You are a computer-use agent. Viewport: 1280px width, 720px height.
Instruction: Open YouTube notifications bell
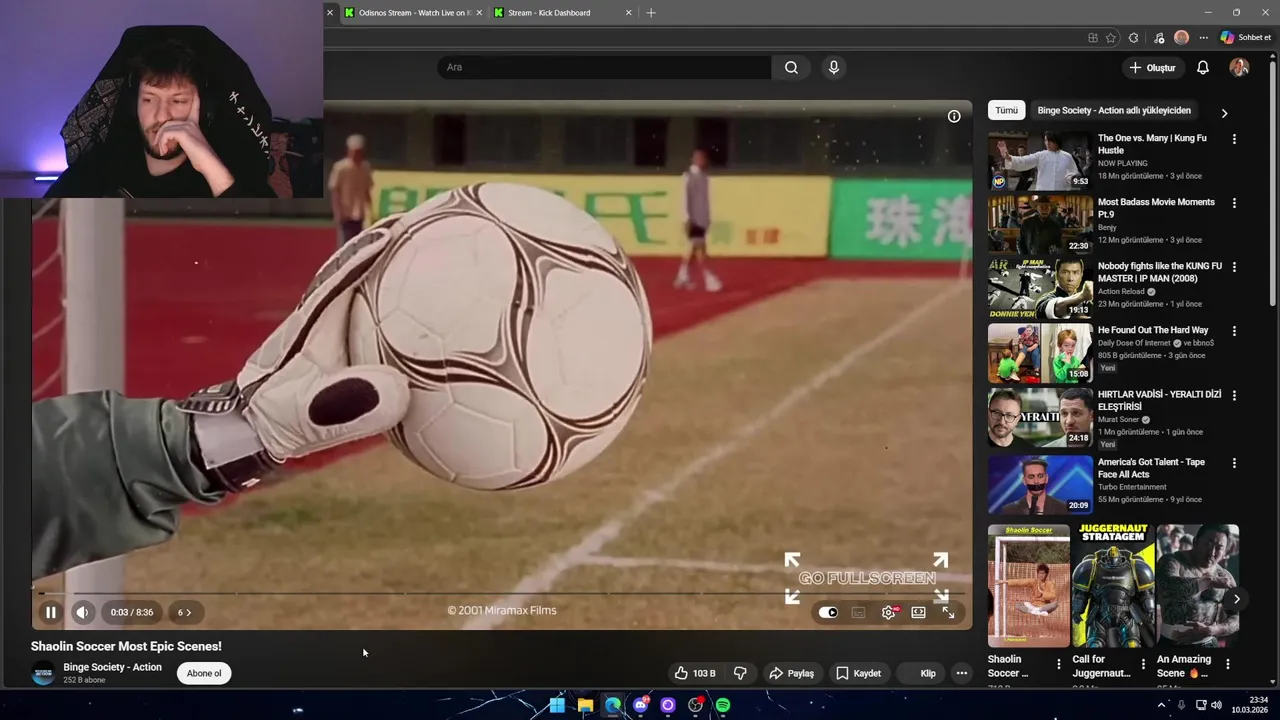tap(1203, 67)
